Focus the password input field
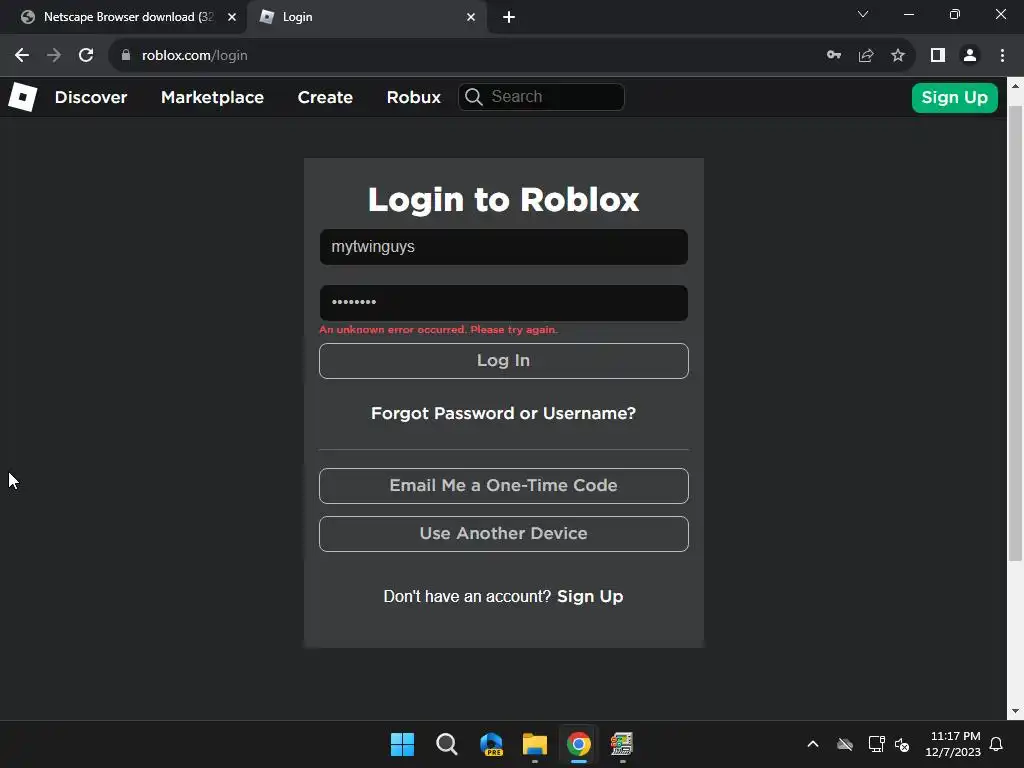This screenshot has width=1024, height=768. [504, 302]
